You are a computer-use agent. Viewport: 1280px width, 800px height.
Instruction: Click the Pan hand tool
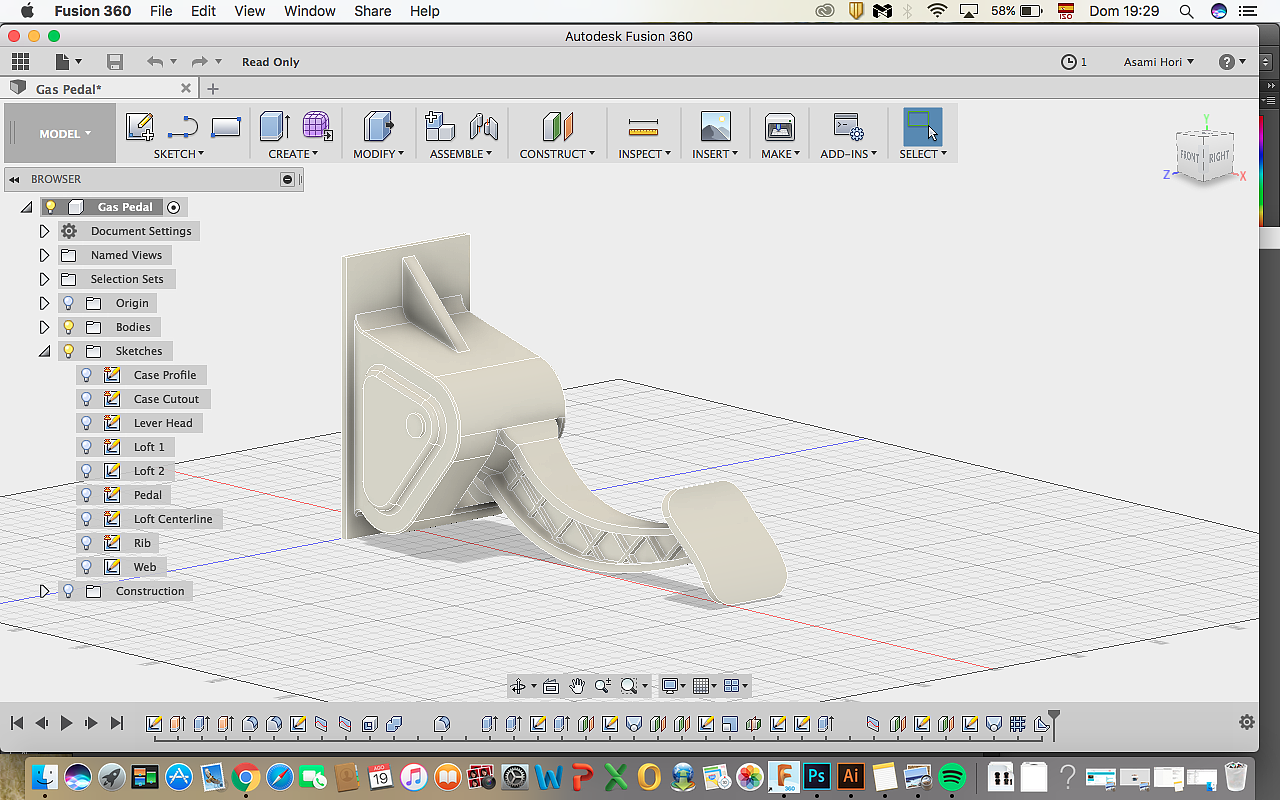pyautogui.click(x=577, y=686)
